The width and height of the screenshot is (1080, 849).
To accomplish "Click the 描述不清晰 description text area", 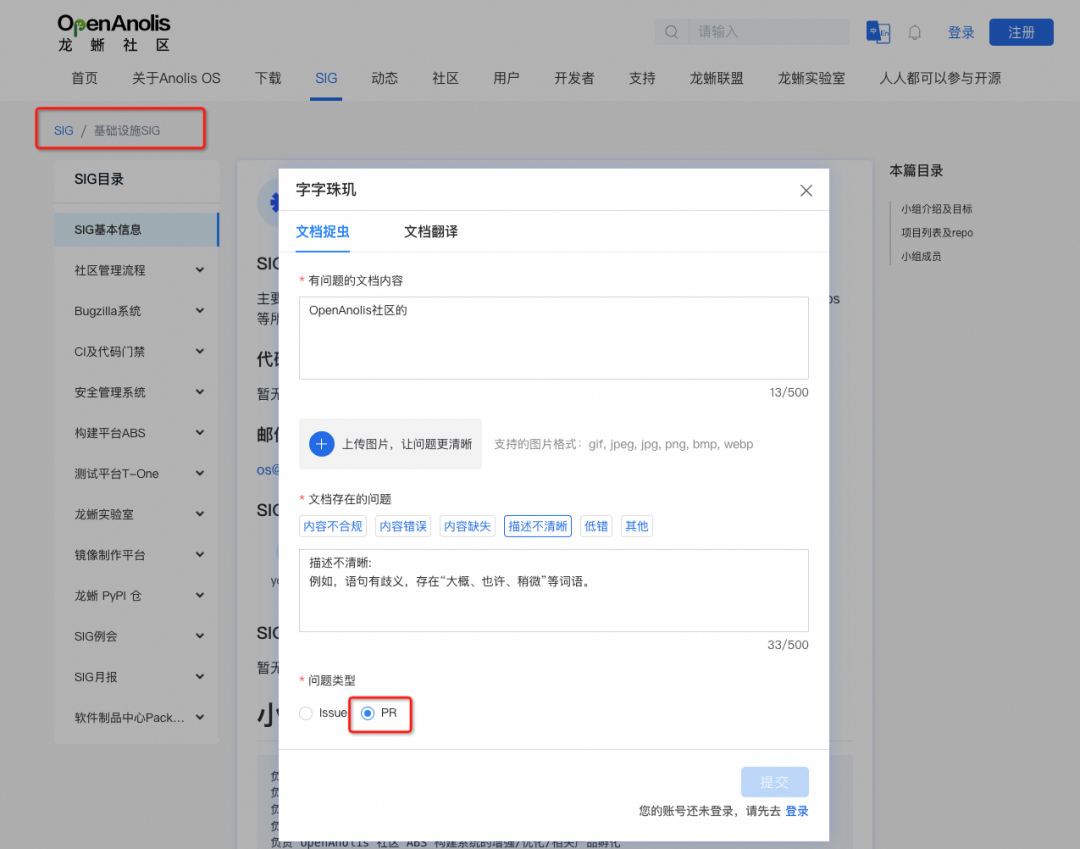I will click(554, 590).
